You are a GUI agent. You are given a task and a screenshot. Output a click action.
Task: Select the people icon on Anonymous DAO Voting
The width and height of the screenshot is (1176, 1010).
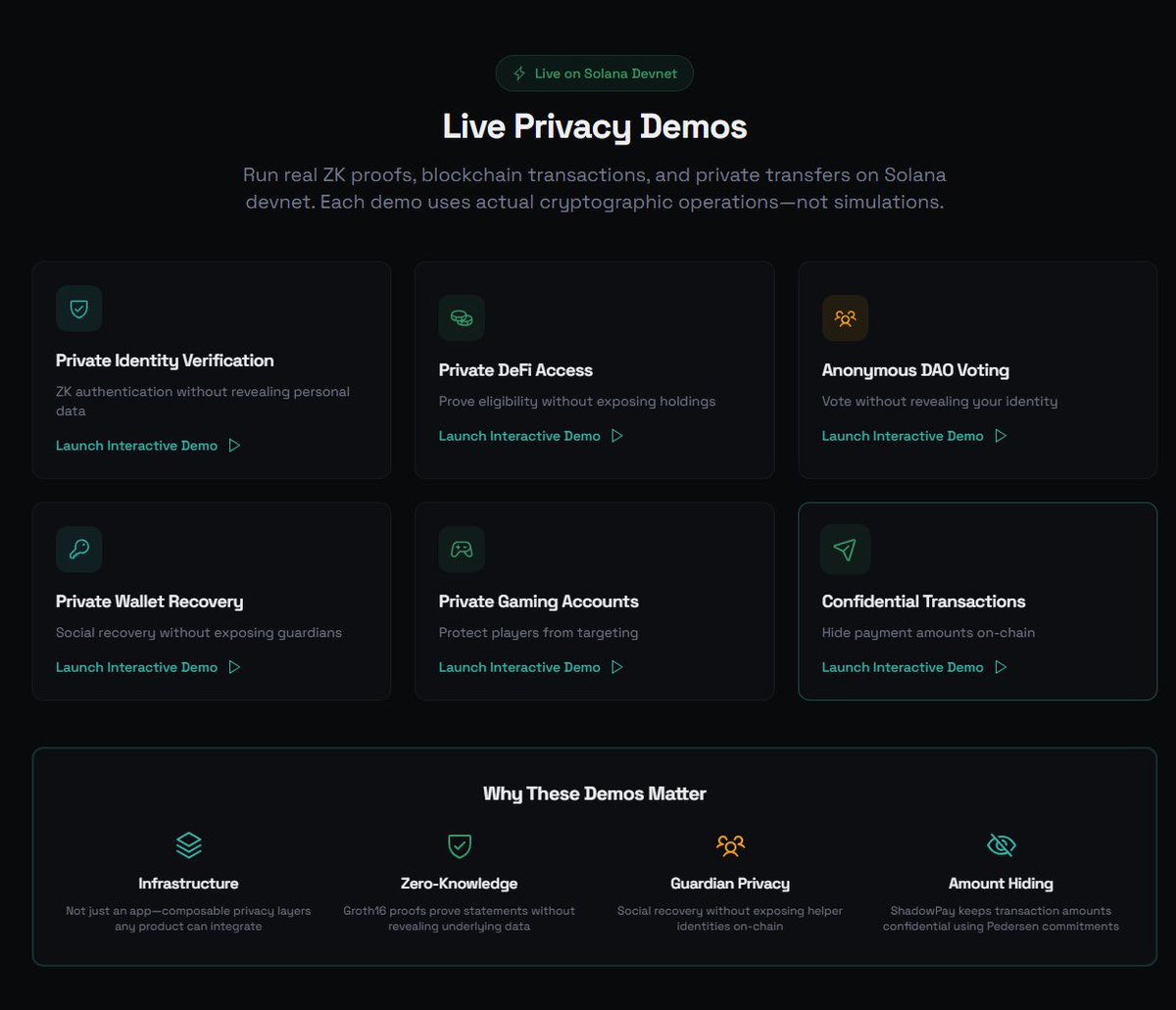tap(845, 317)
